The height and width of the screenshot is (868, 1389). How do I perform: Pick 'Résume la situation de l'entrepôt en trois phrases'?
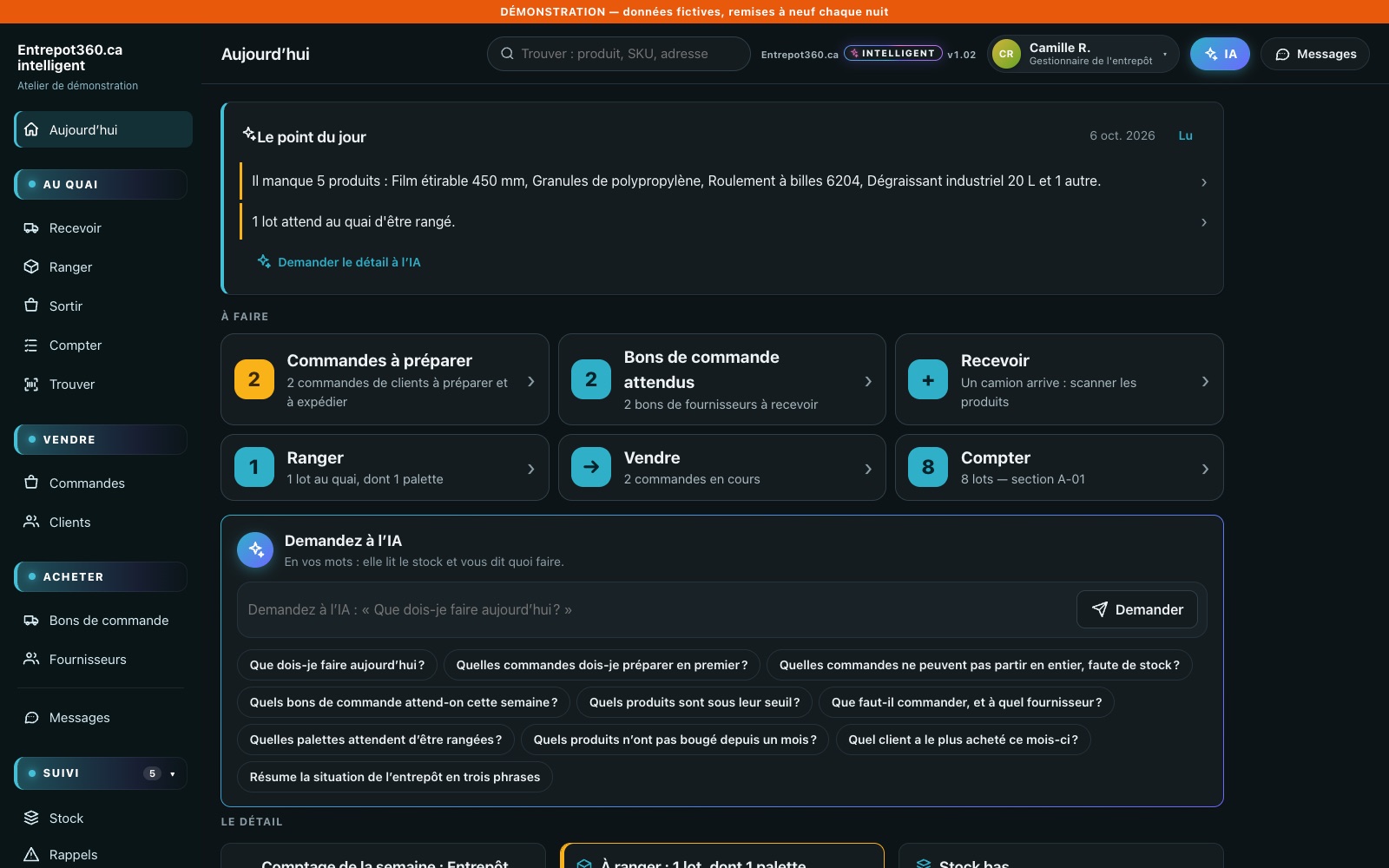[395, 777]
